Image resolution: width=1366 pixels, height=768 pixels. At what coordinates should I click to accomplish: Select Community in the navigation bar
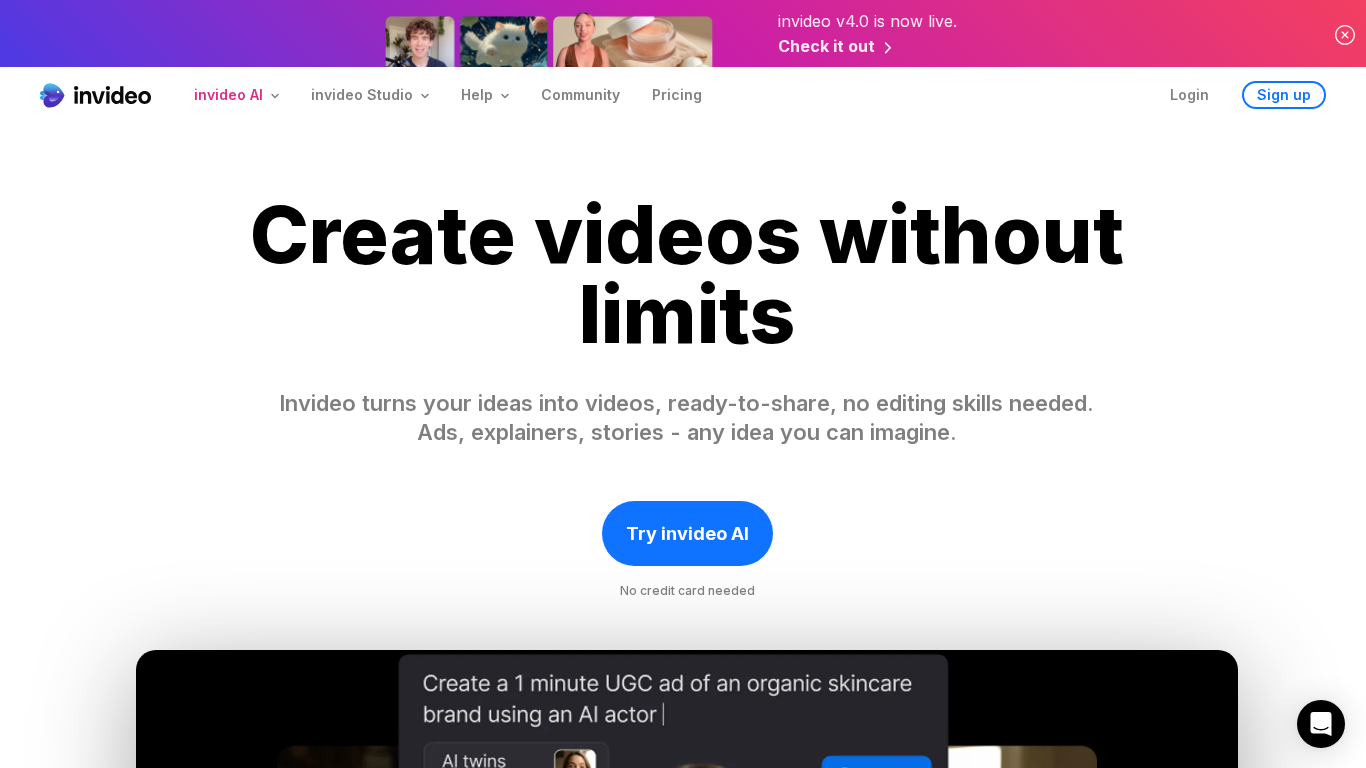click(x=581, y=95)
